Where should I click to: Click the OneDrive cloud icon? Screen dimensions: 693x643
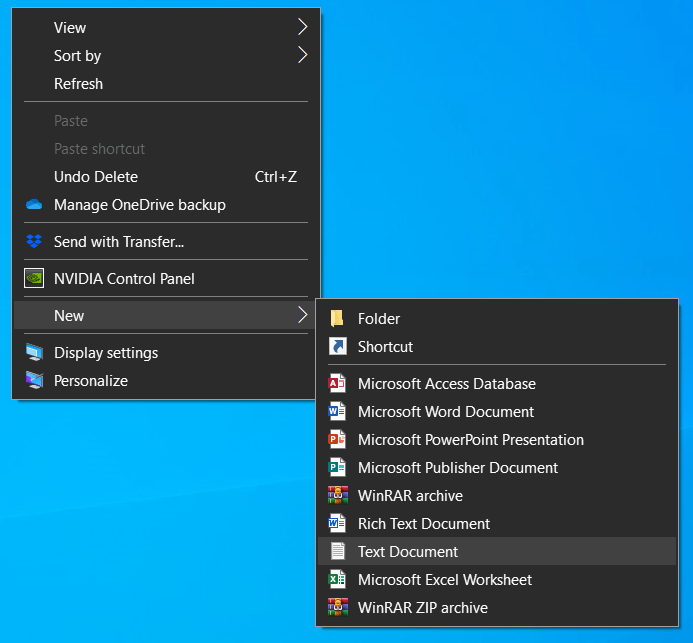click(35, 205)
